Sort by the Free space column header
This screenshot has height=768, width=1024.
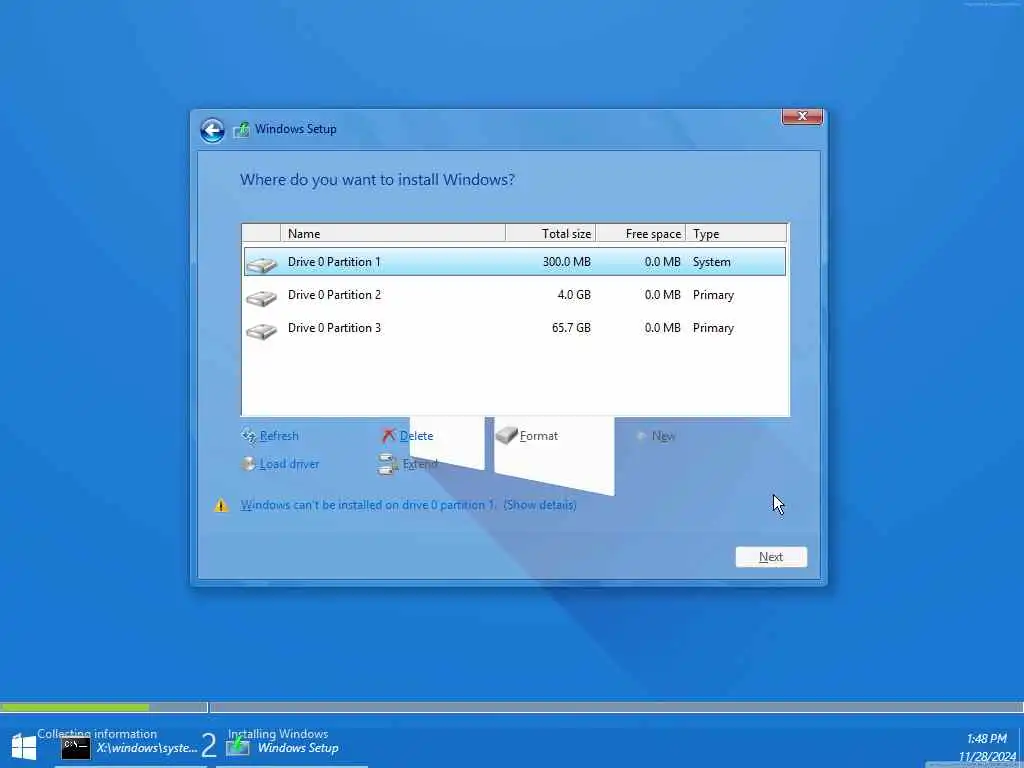tap(641, 233)
